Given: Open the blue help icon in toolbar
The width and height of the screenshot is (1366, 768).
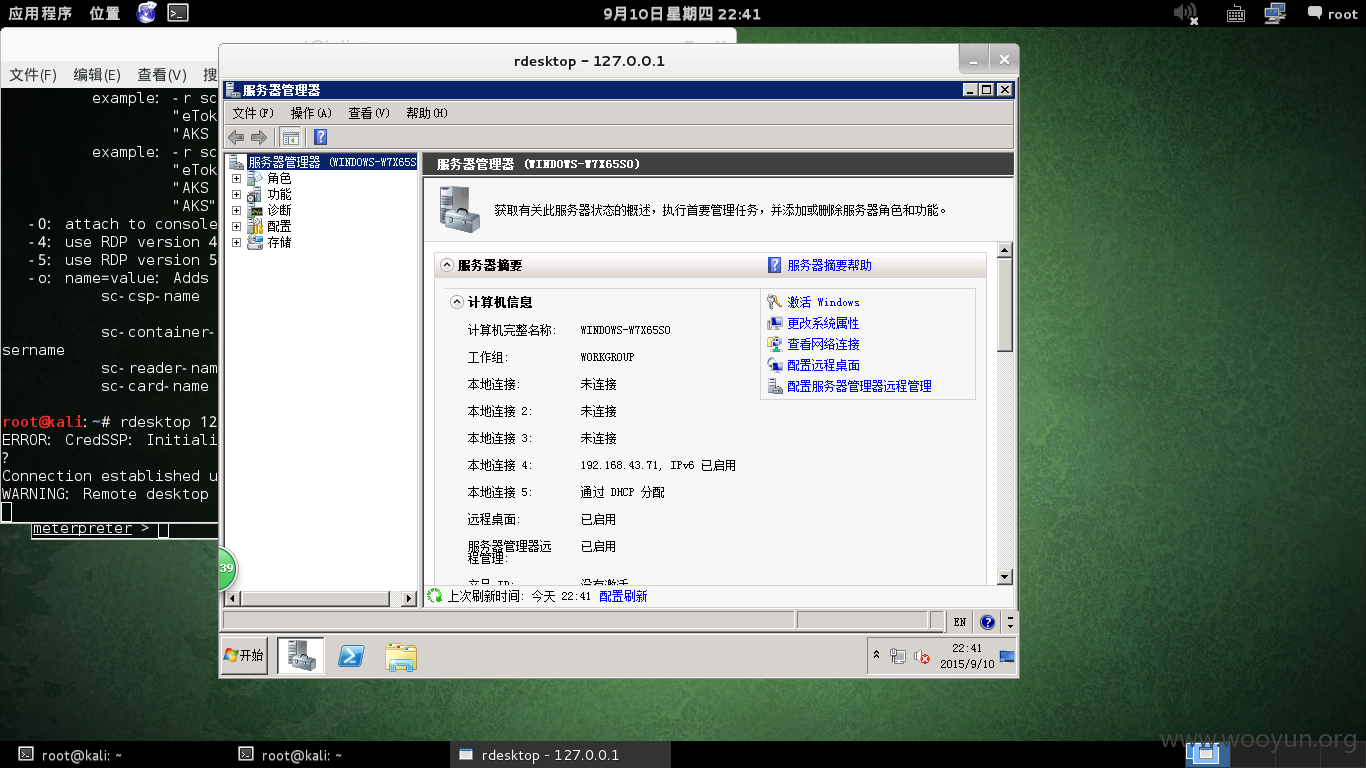Looking at the screenshot, I should [321, 137].
